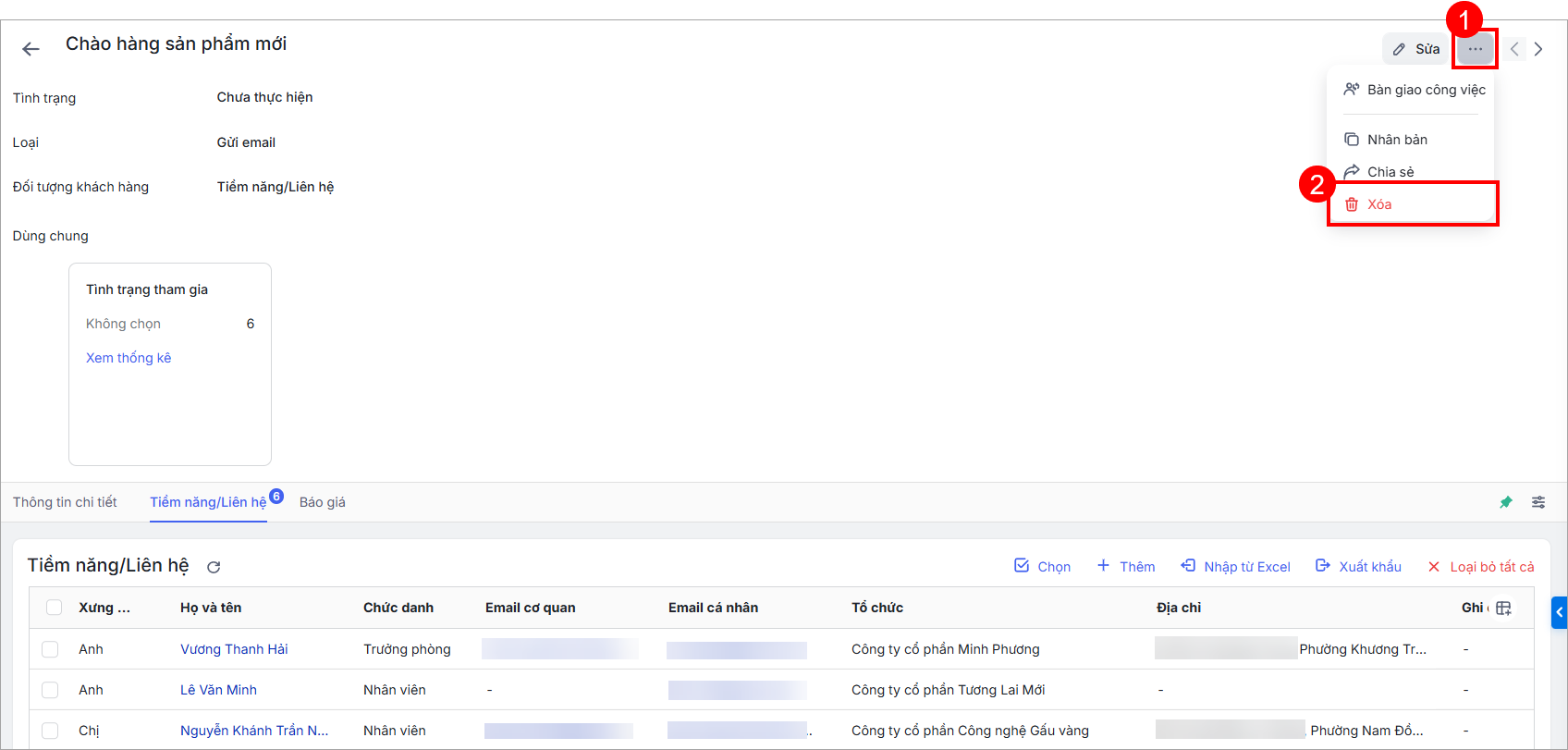
Task: Click Loại bỏ tất cả button
Action: [1480, 566]
